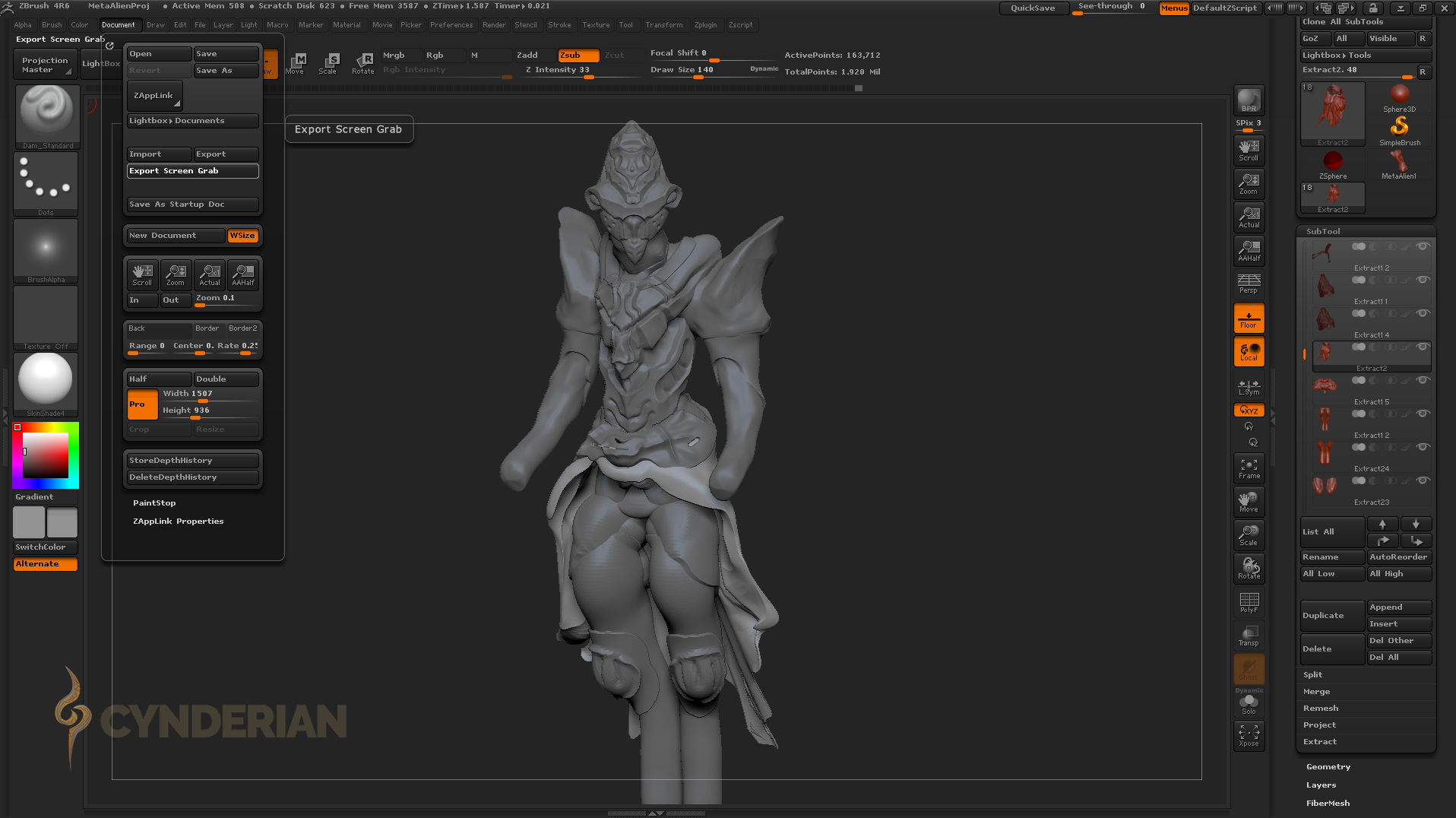
Task: Click the Scroll icon in the Document palette
Action: pyautogui.click(x=142, y=274)
